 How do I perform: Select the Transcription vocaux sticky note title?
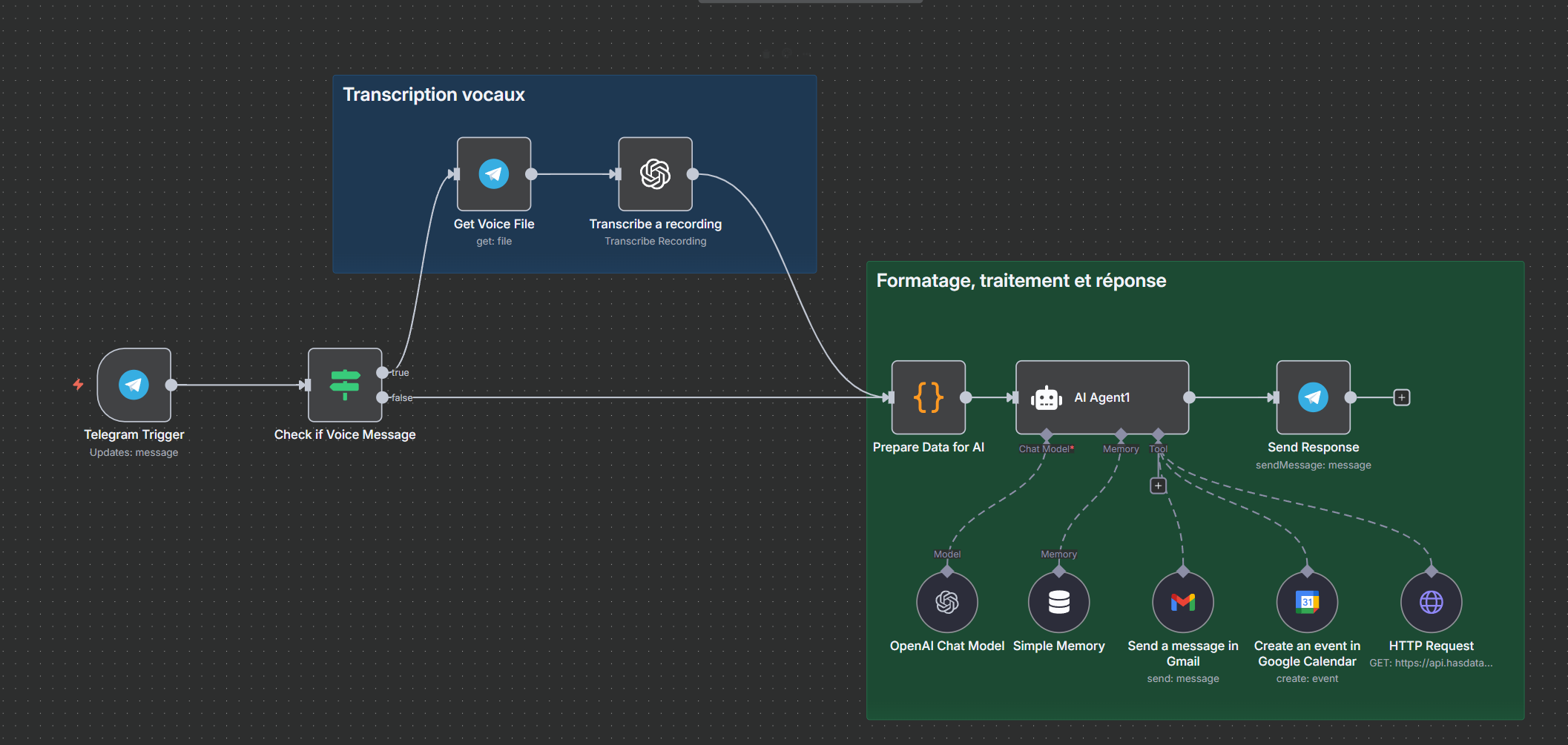click(x=433, y=95)
